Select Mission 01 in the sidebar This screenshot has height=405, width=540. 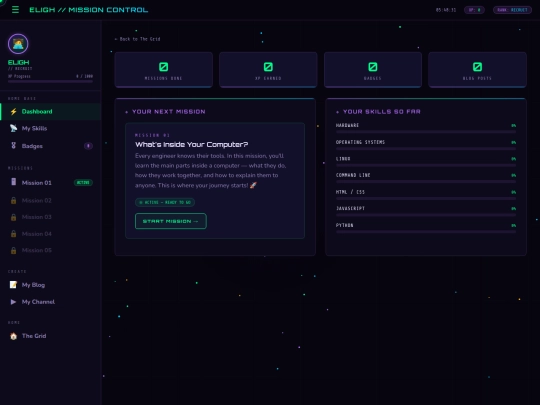tap(51, 183)
